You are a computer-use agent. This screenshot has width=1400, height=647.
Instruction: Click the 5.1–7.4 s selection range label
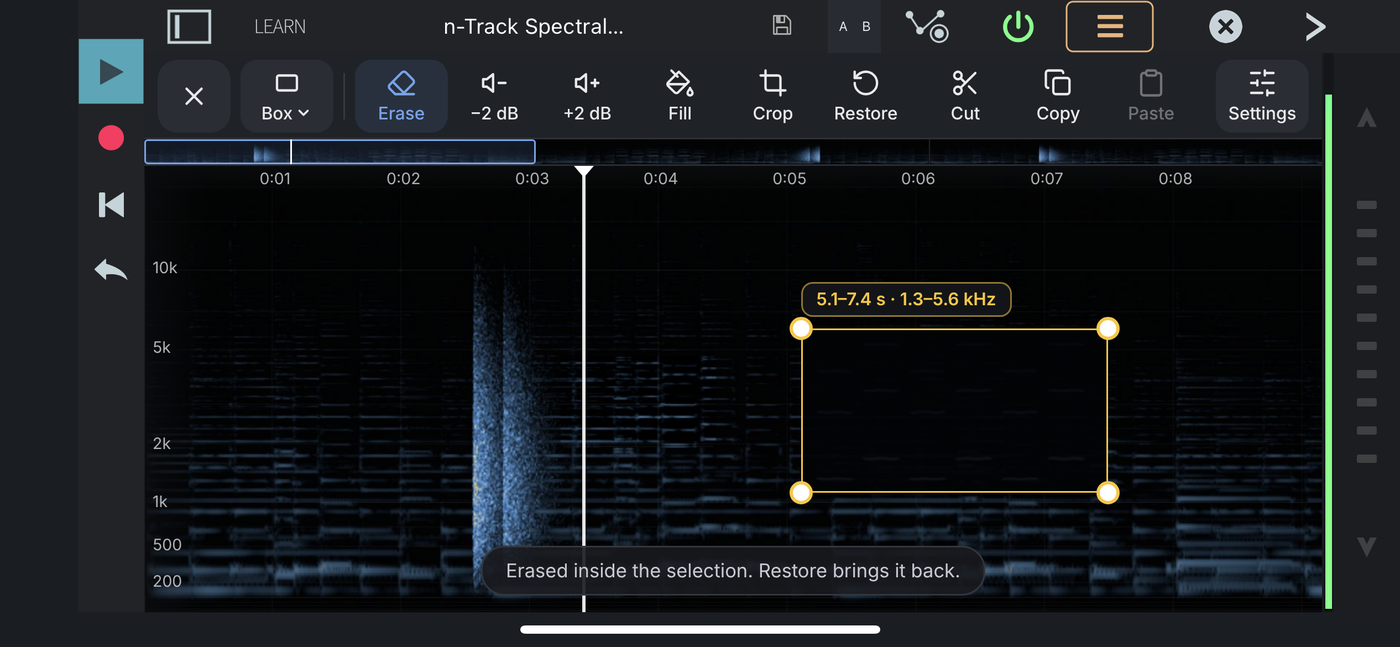click(906, 299)
